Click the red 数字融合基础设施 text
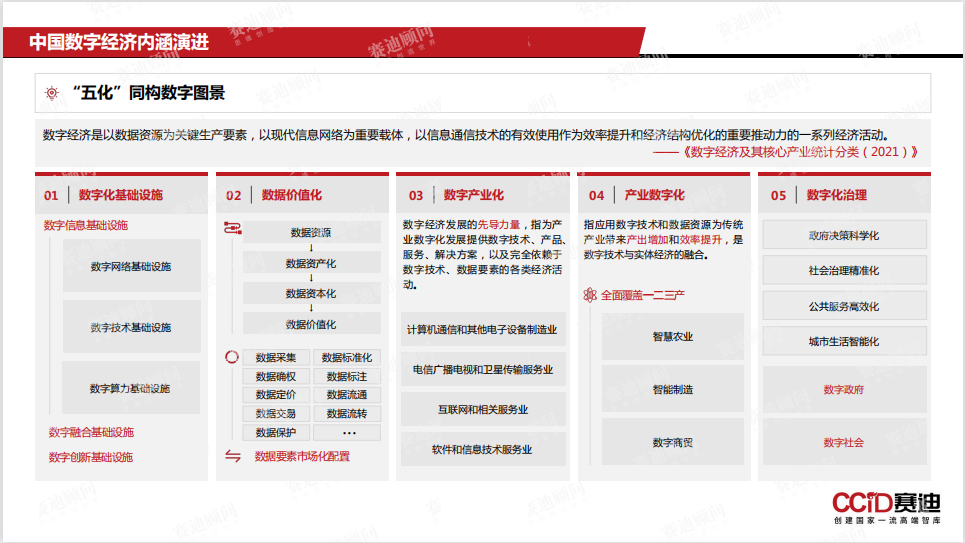This screenshot has height=543, width=965. coord(91,432)
